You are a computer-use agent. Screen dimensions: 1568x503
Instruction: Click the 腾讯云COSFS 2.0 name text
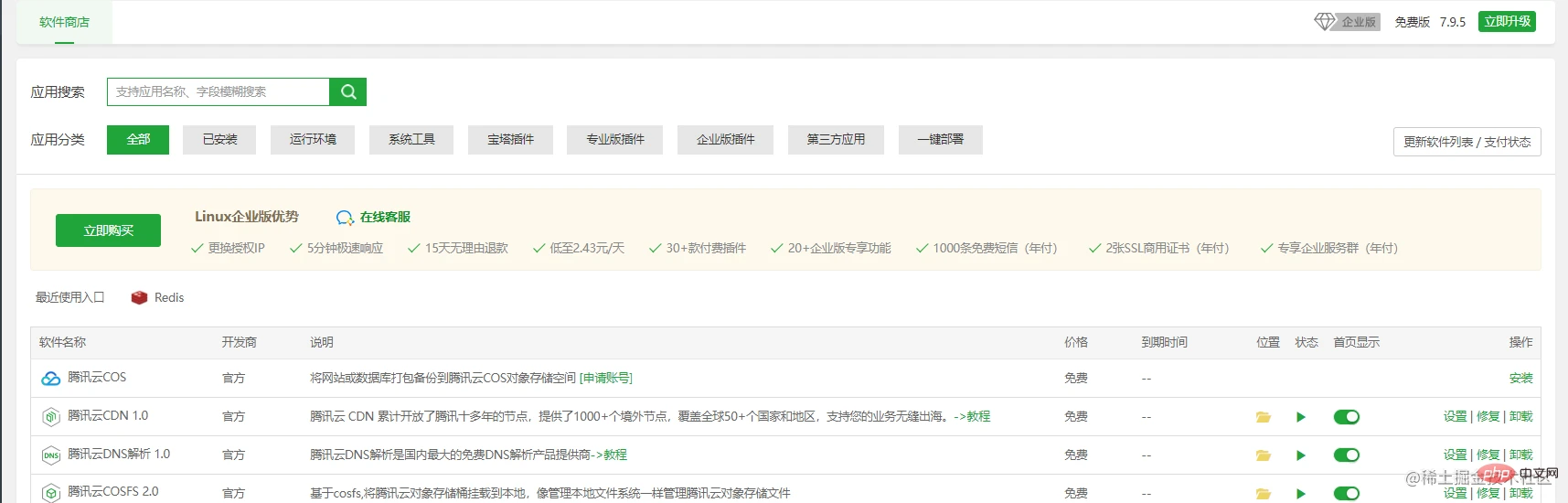pos(113,492)
